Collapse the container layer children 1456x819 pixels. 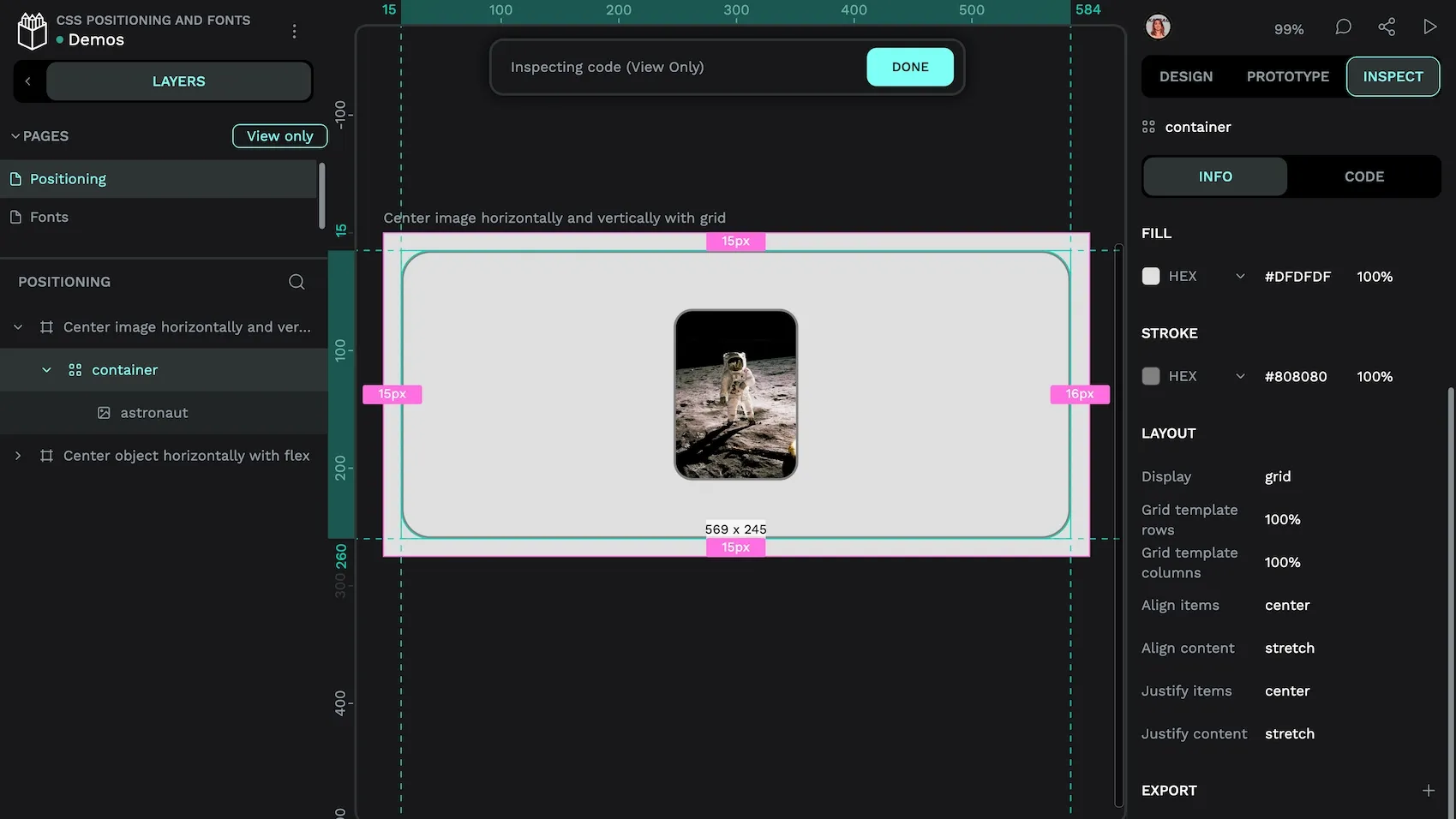click(x=46, y=370)
